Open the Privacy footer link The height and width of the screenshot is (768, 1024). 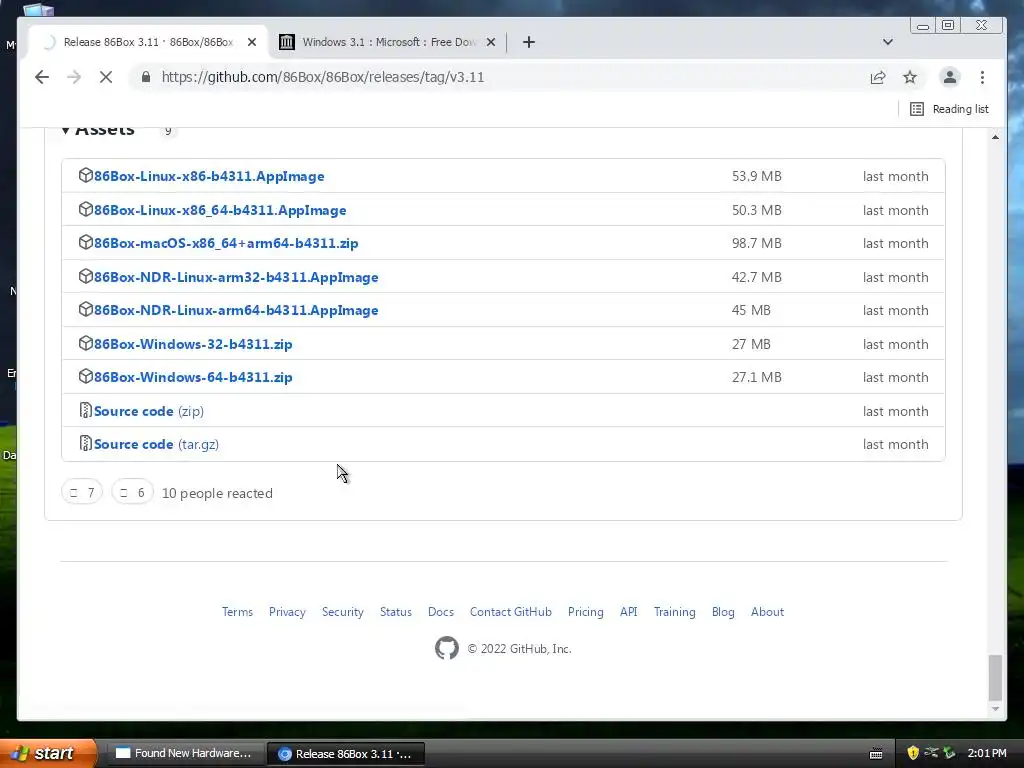(287, 612)
